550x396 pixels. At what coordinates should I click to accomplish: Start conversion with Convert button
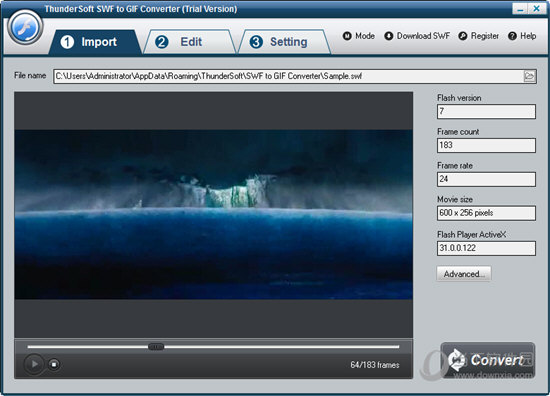(x=488, y=360)
